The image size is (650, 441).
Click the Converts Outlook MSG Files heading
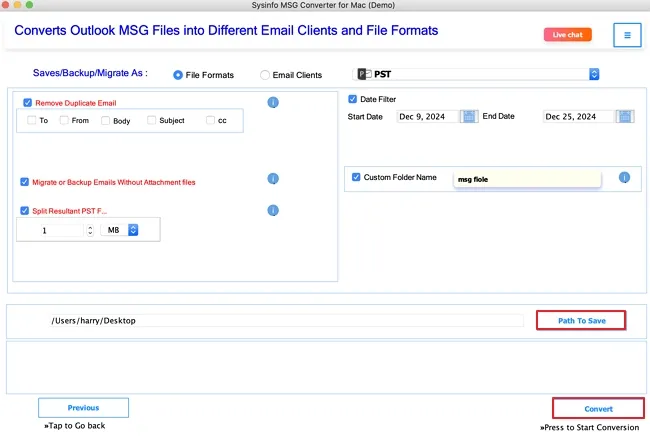pos(226,31)
